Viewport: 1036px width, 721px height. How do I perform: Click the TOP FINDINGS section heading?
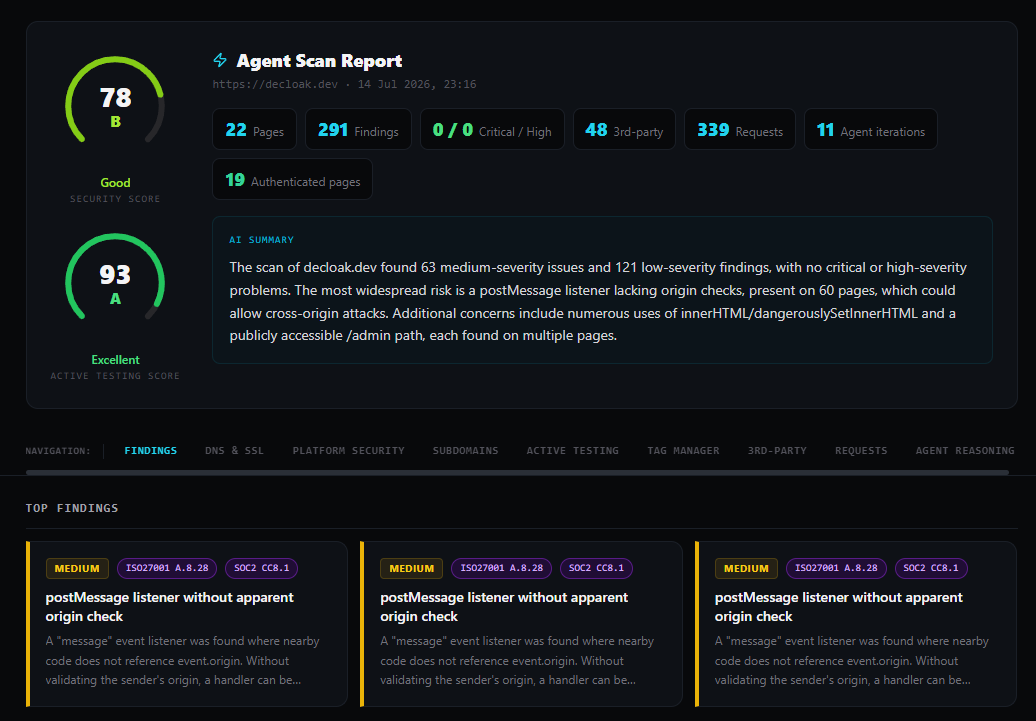72,508
